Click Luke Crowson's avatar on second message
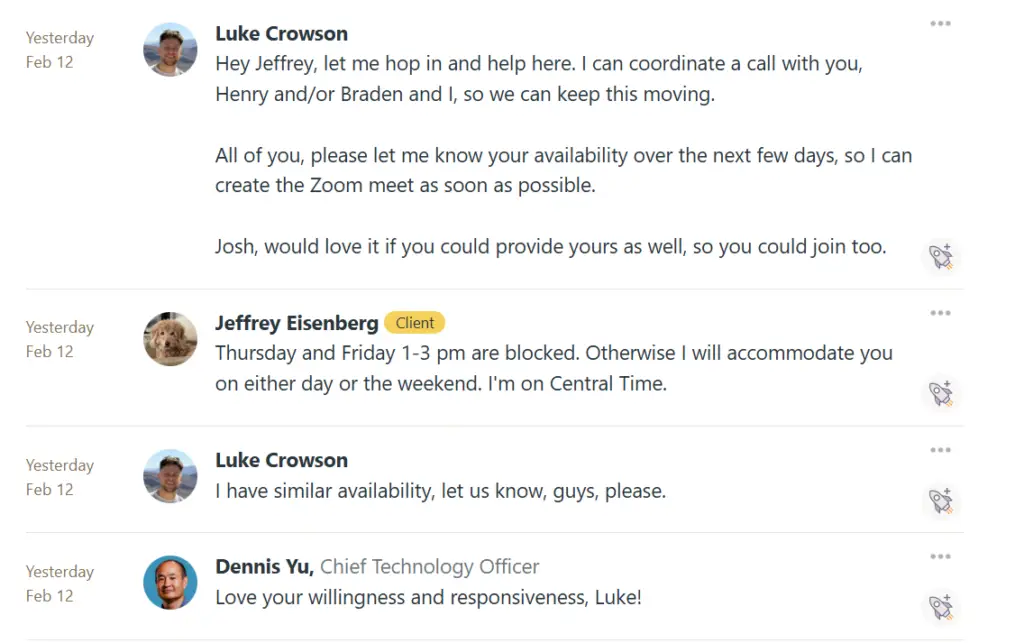 170,476
